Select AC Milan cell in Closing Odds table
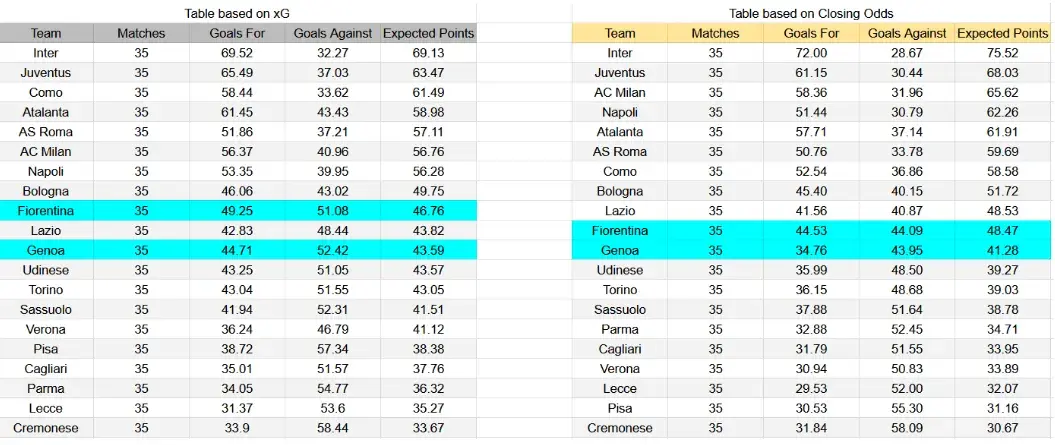This screenshot has height=445, width=1055. click(x=620, y=92)
